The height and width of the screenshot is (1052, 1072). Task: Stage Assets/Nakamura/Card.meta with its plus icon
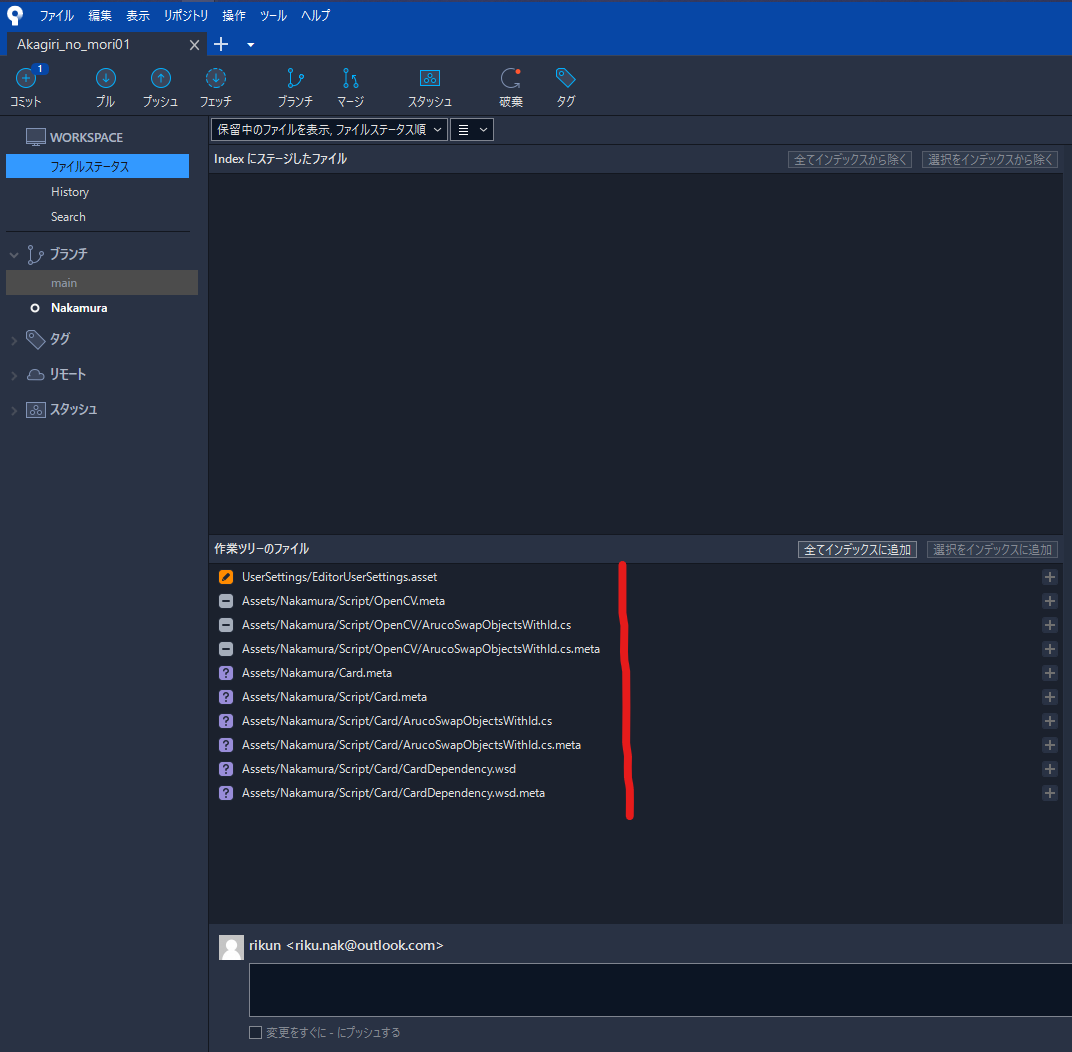(x=1049, y=673)
